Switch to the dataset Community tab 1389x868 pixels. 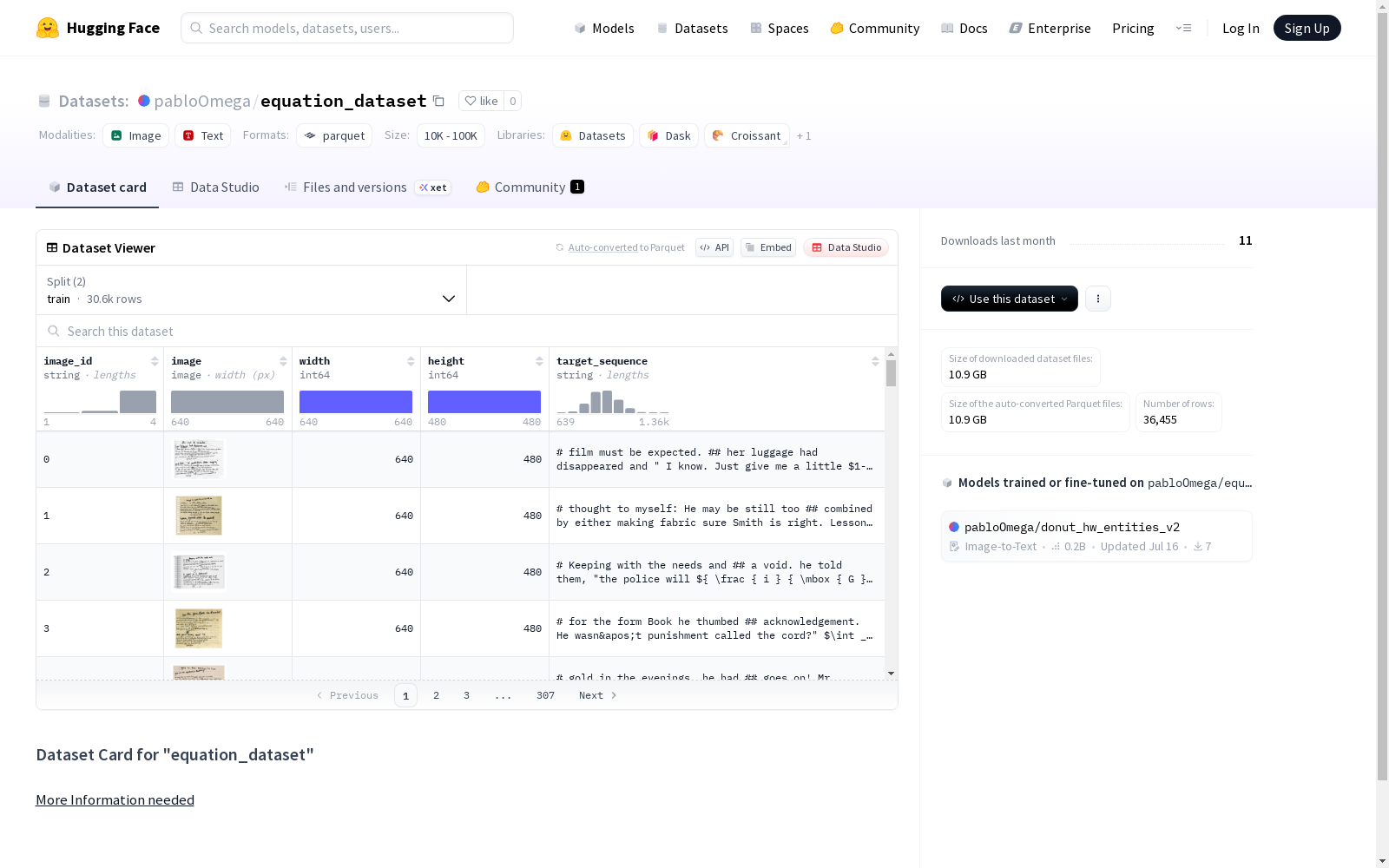pyautogui.click(x=530, y=187)
